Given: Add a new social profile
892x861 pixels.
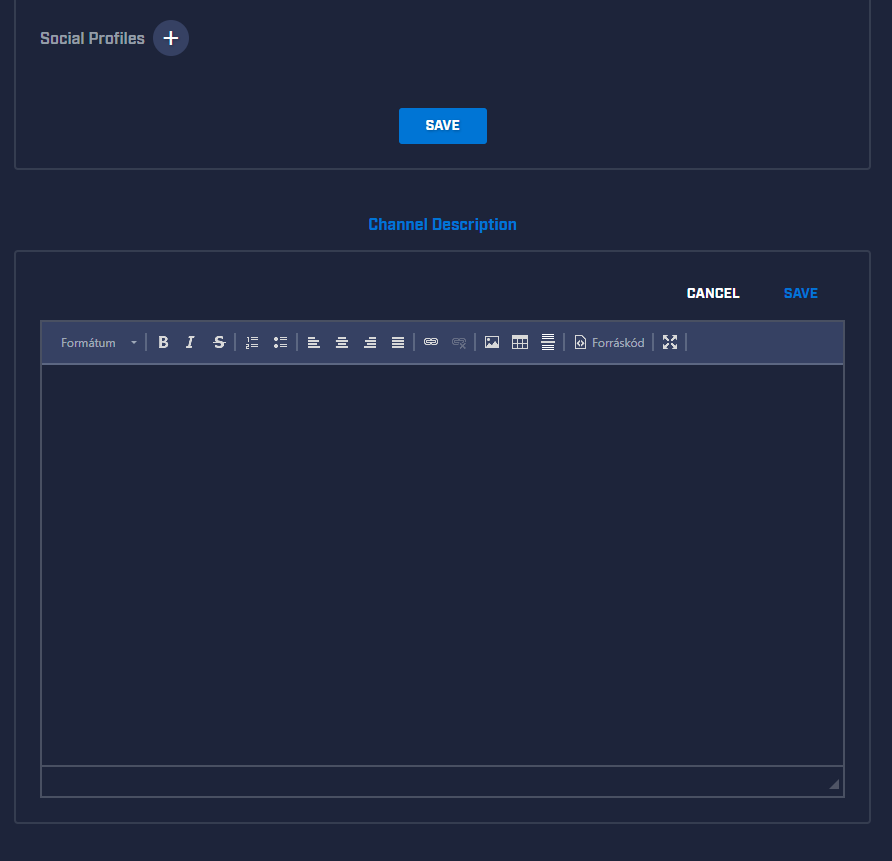Looking at the screenshot, I should 171,38.
